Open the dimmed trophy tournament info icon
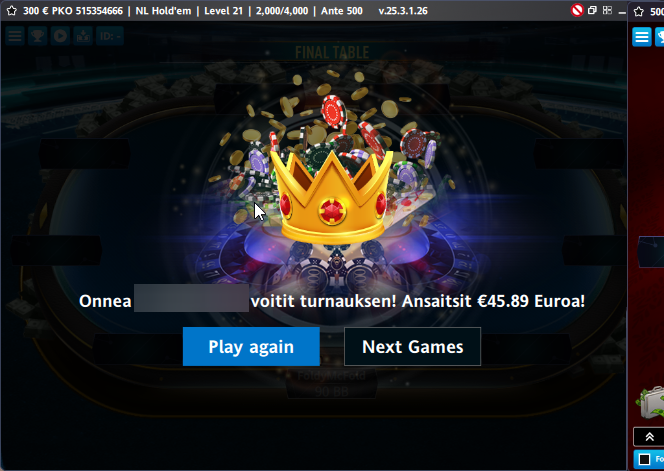Screen dimensions: 664x471 38,36
